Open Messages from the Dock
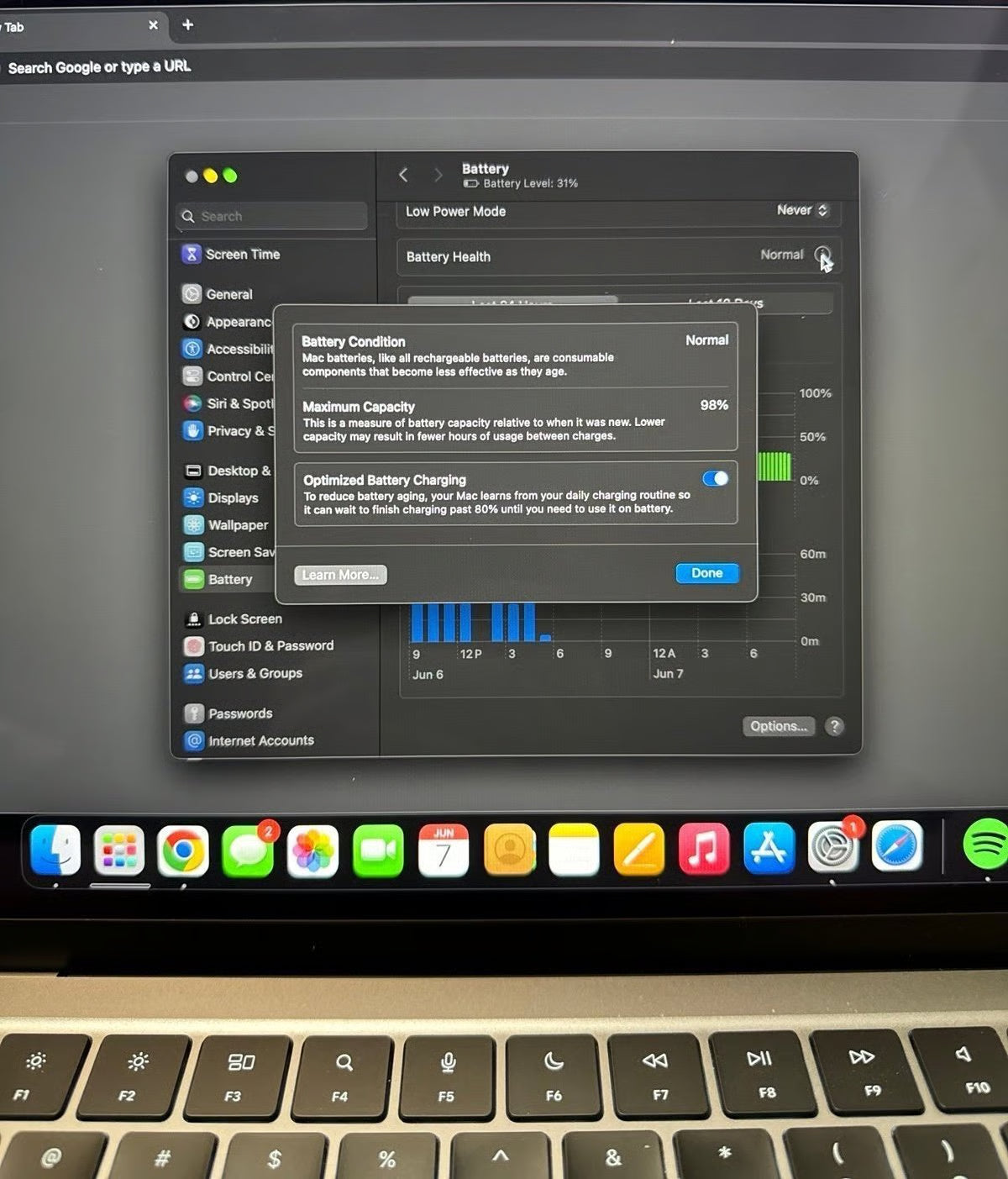 [x=249, y=850]
